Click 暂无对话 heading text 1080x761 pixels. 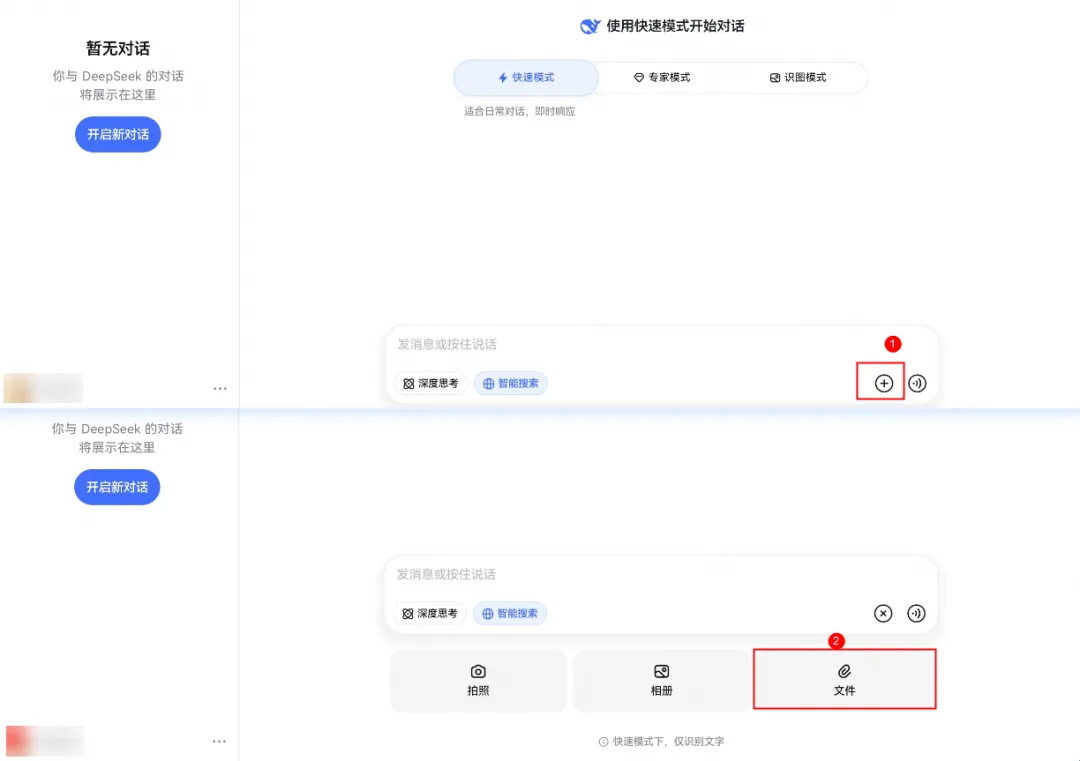click(x=118, y=48)
